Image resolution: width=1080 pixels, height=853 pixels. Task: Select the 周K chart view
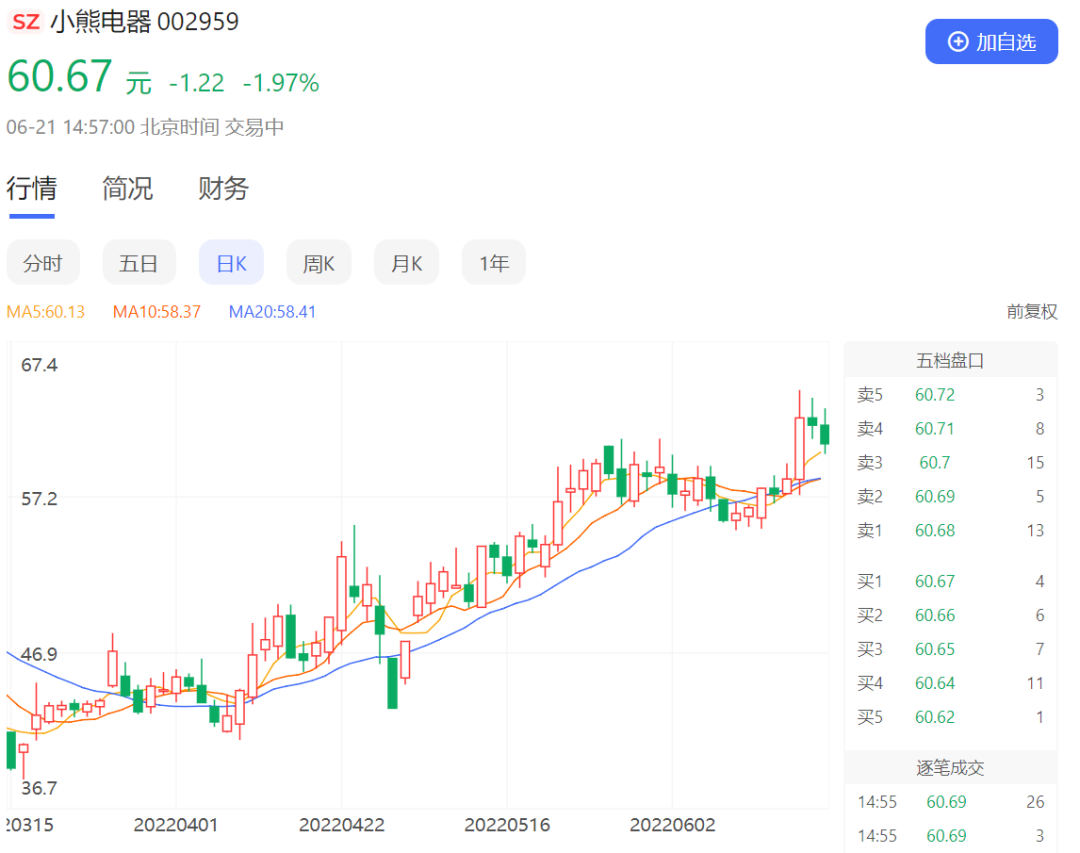[319, 263]
